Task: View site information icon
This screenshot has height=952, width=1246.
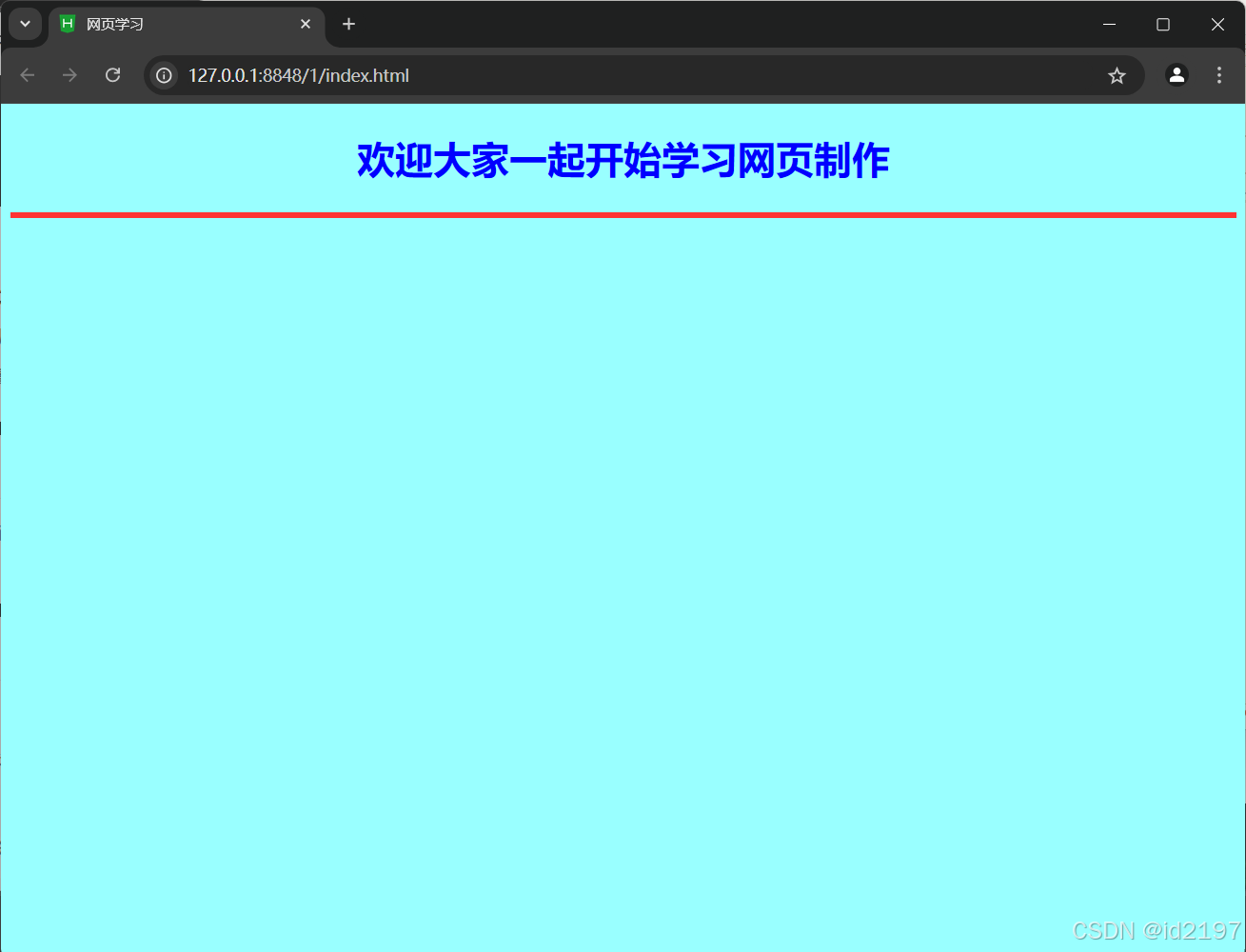Action: [x=164, y=75]
